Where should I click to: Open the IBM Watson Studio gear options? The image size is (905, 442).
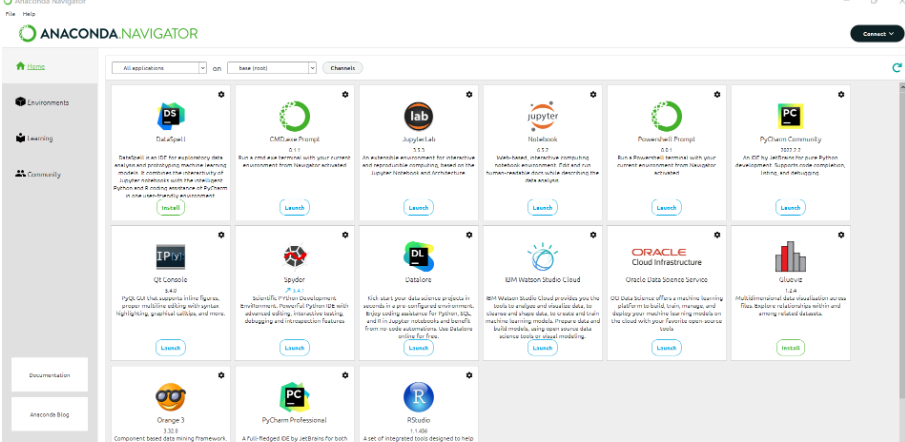coord(593,235)
